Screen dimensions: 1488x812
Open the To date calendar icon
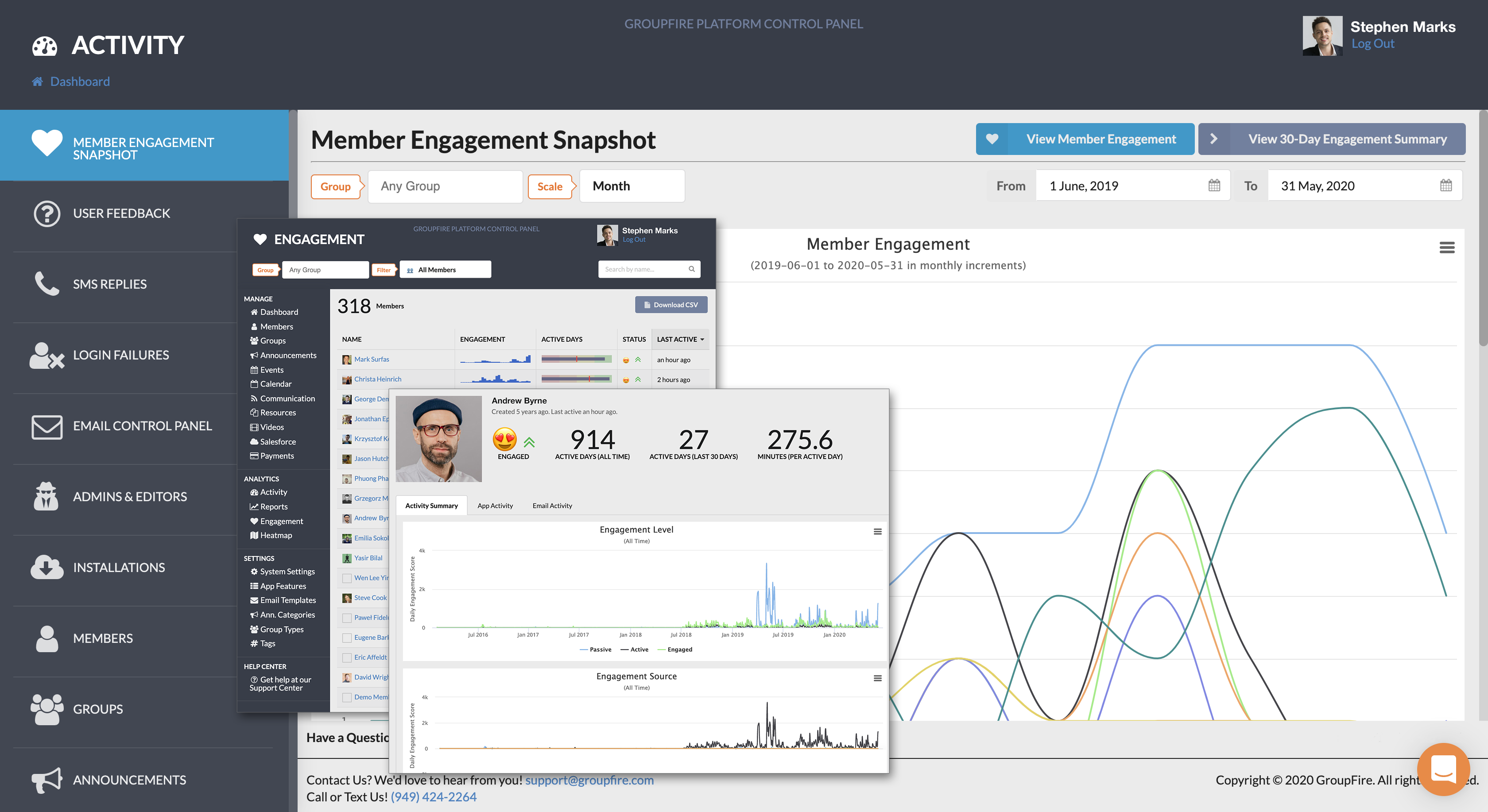(x=1446, y=186)
